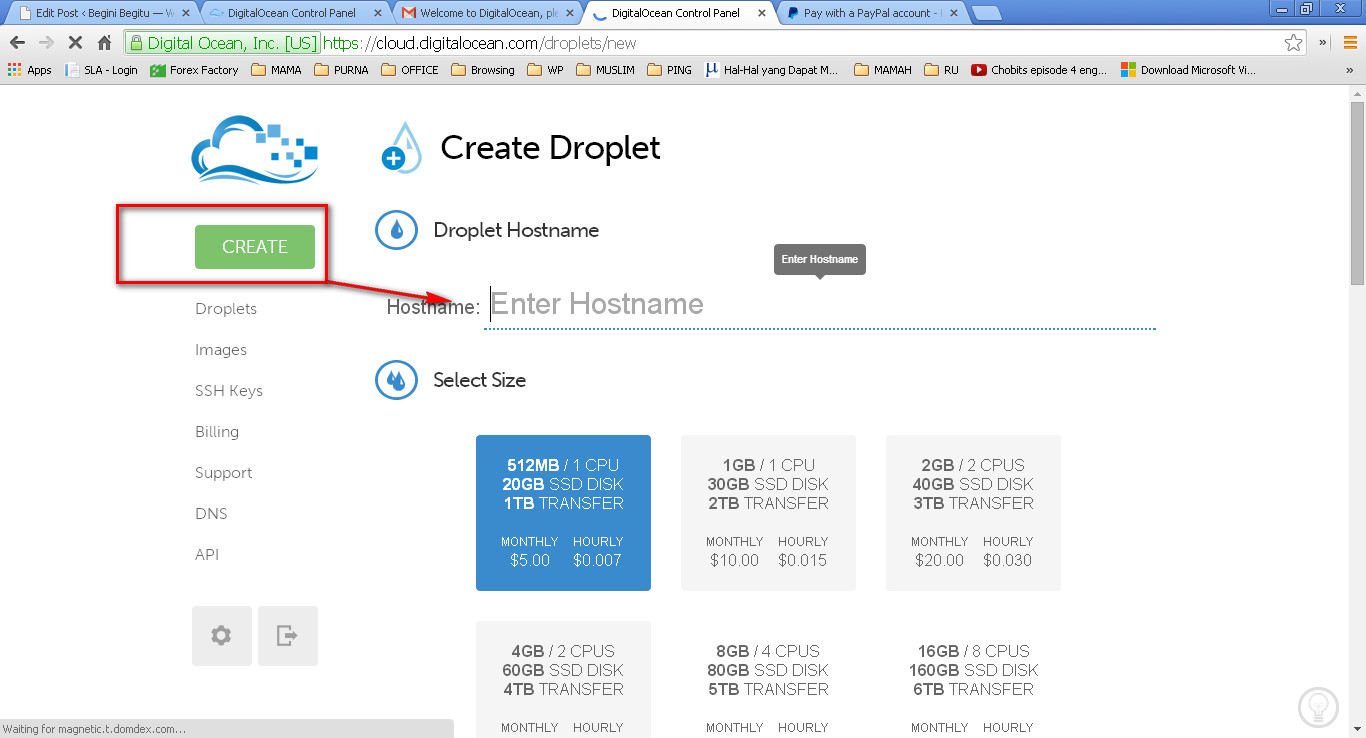Open Support in the sidebar
Viewport: 1366px width, 738px height.
[x=224, y=473]
